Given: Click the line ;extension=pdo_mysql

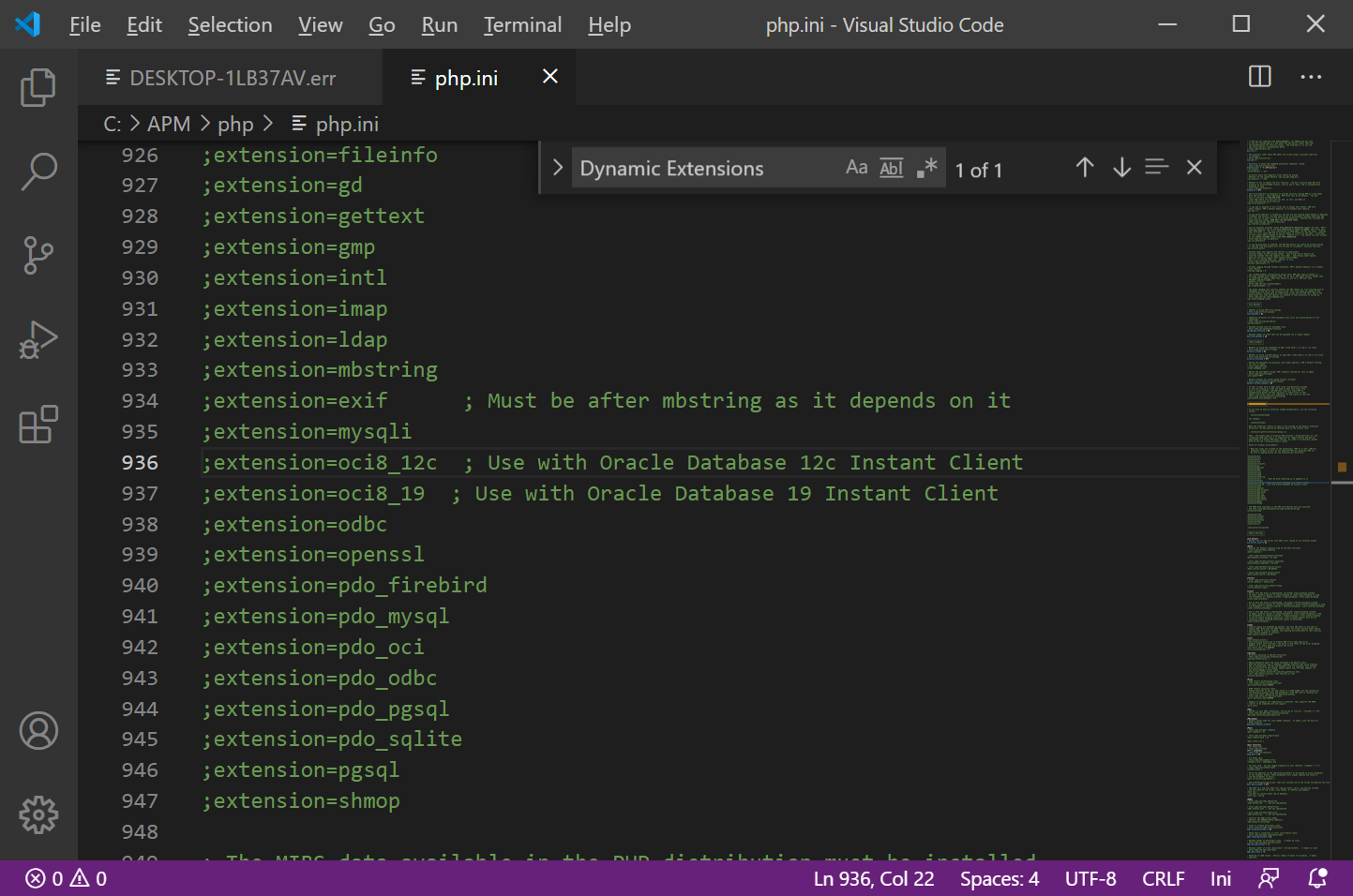Looking at the screenshot, I should (x=325, y=616).
